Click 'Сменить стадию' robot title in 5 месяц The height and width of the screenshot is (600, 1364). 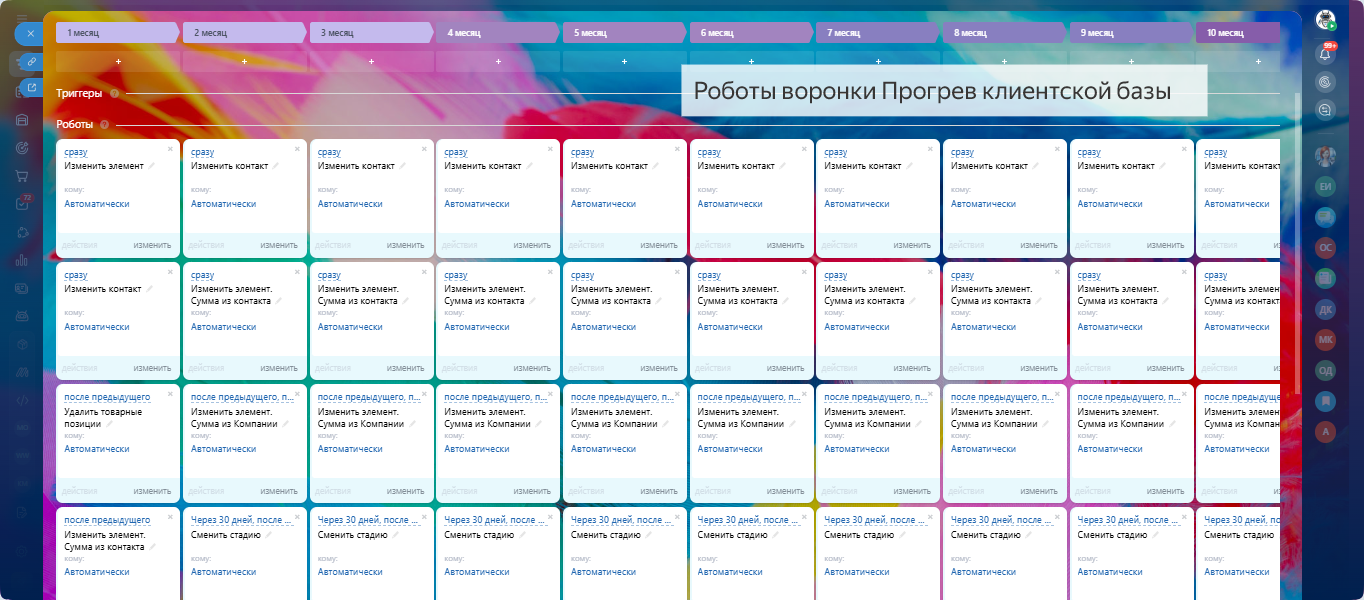[606, 535]
